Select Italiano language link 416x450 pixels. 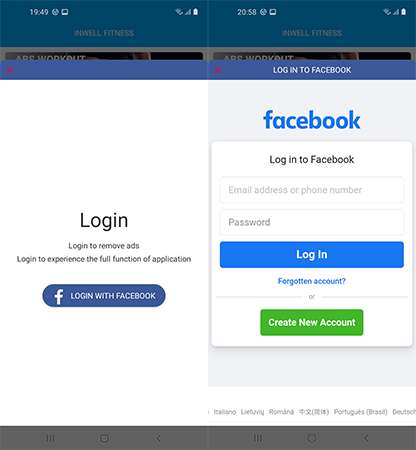click(225, 412)
